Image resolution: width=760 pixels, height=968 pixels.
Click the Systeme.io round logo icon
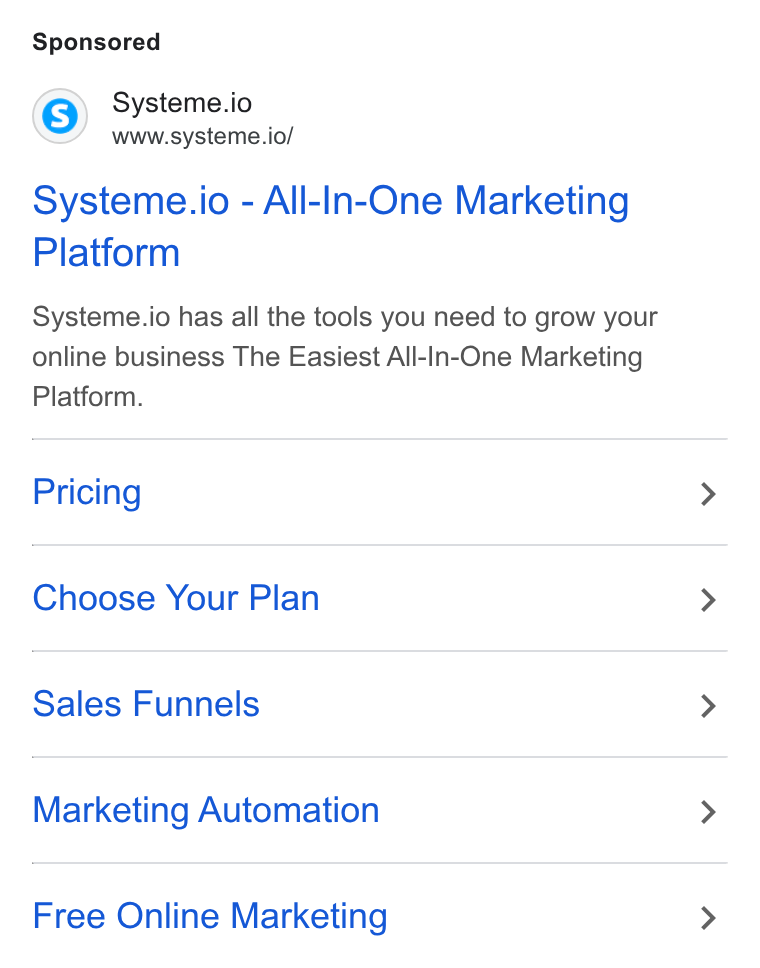pyautogui.click(x=60, y=116)
